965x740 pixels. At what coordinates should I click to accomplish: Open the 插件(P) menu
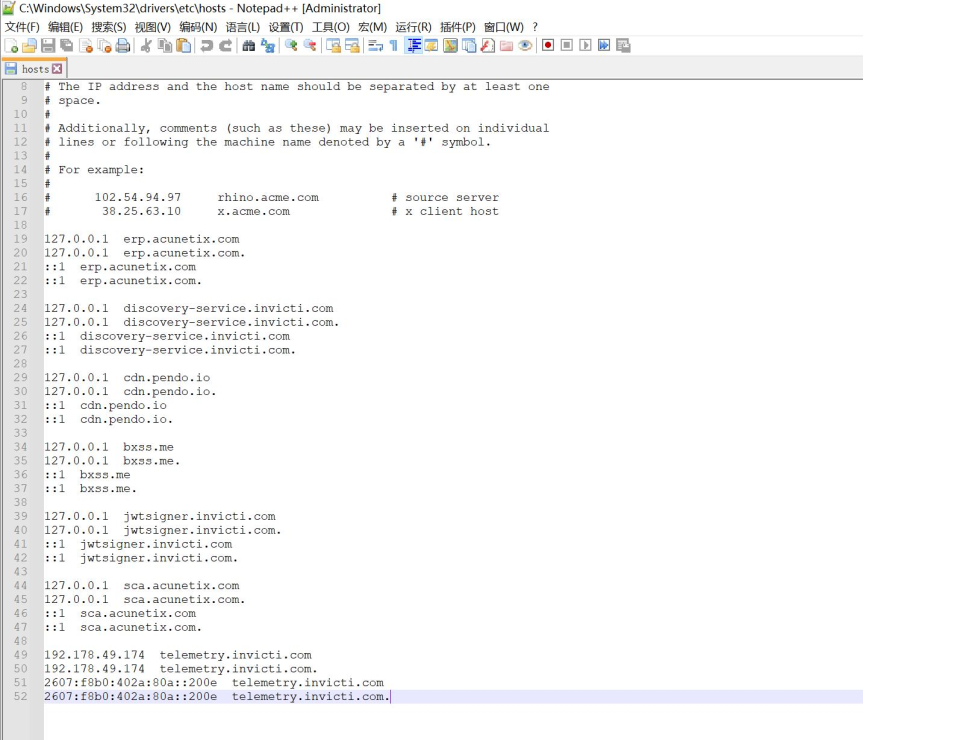click(458, 27)
